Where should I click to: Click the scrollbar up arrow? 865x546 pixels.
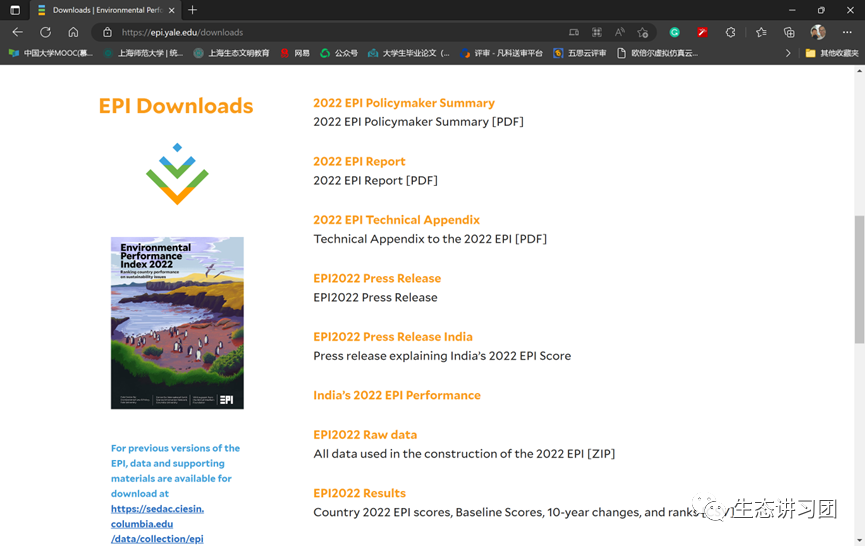tap(859, 71)
